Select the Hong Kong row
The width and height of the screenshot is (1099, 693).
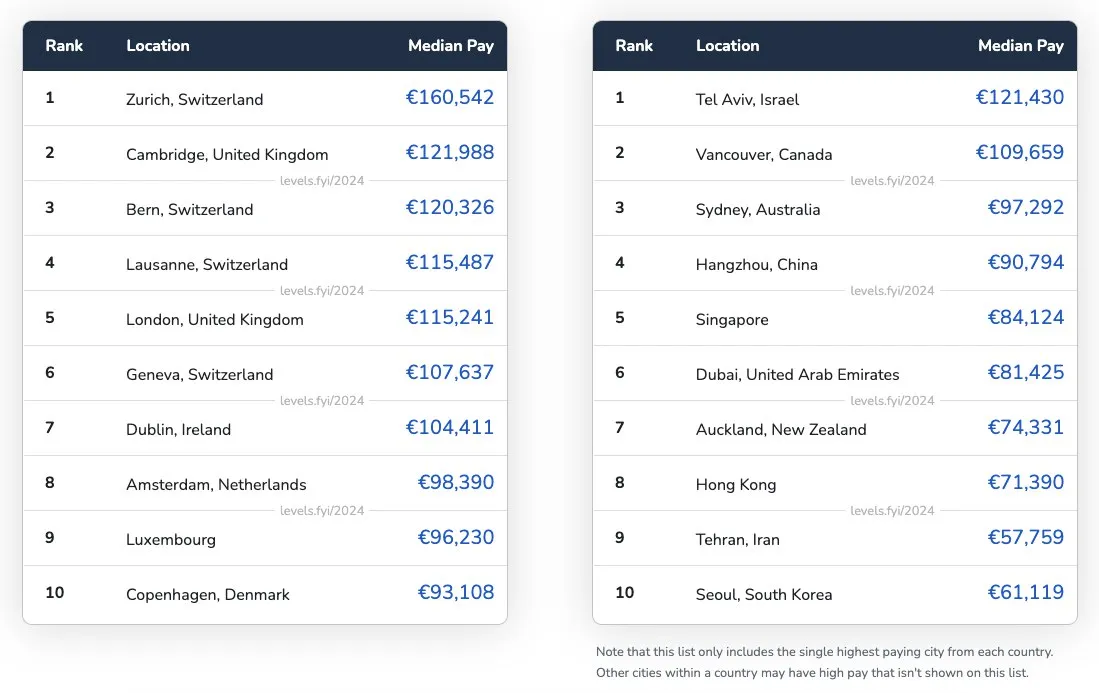point(835,483)
